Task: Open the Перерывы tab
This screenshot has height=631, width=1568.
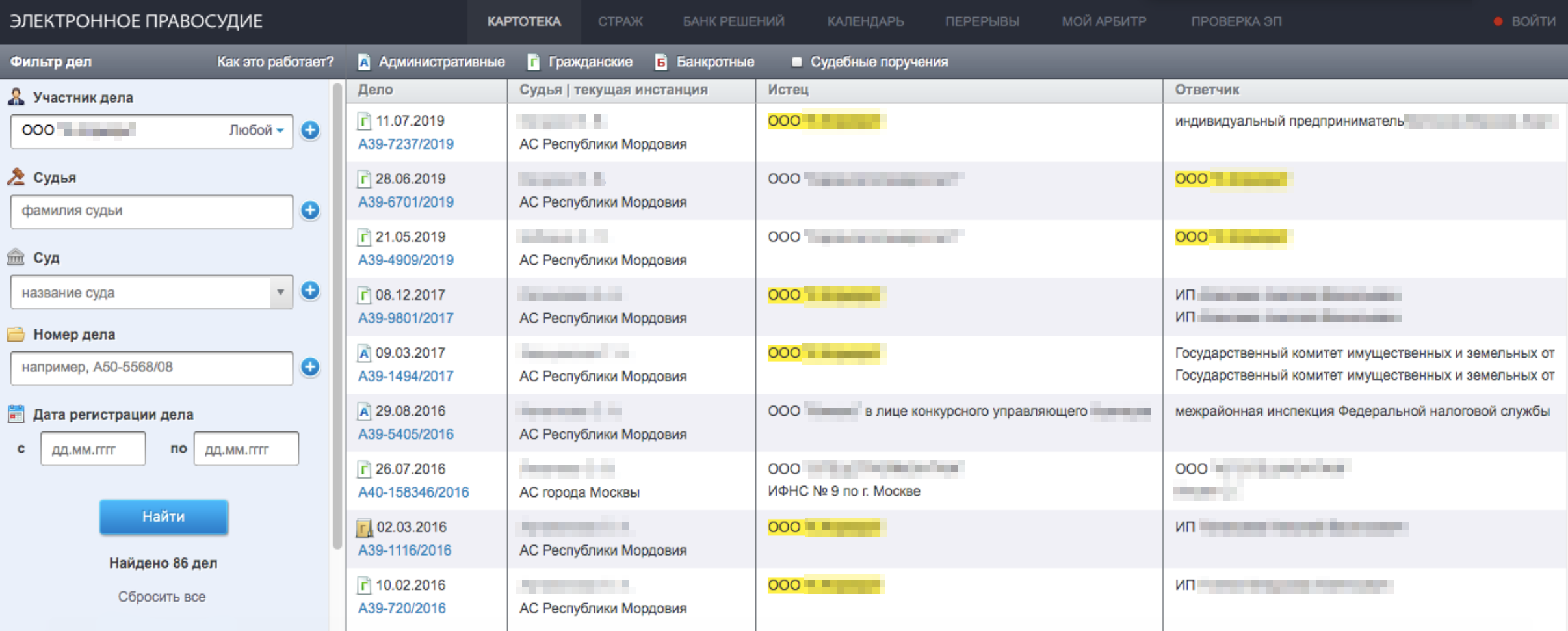Action: click(x=982, y=21)
